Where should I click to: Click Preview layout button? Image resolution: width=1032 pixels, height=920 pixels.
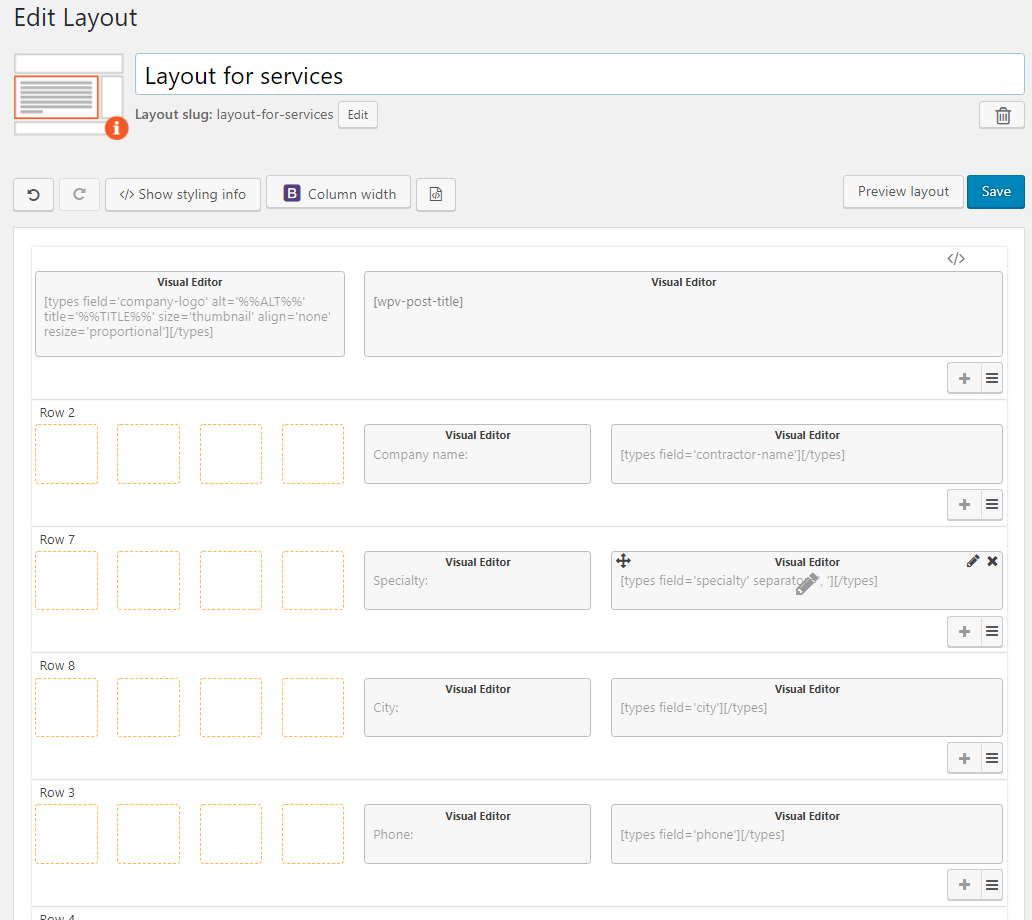click(x=903, y=192)
